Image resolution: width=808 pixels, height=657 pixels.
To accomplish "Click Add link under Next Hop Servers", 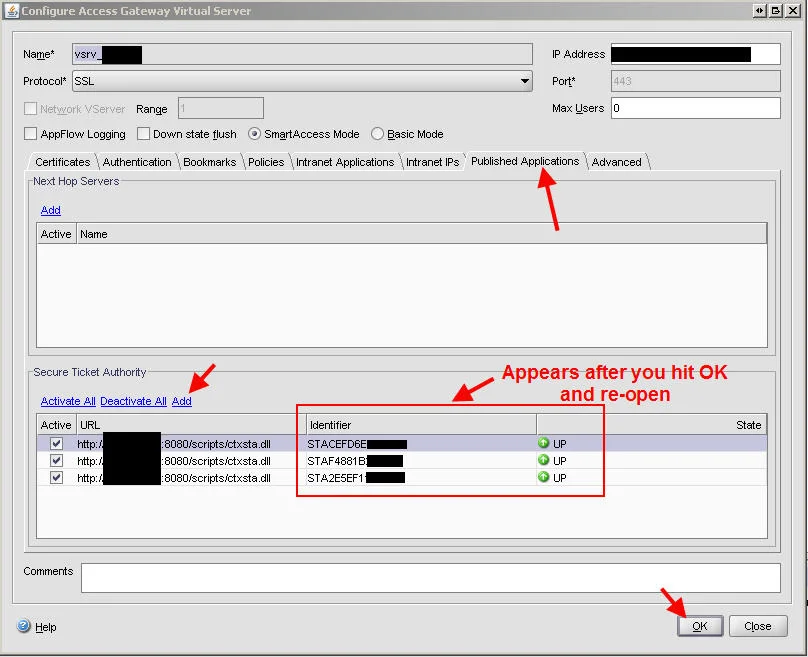I will pyautogui.click(x=50, y=210).
